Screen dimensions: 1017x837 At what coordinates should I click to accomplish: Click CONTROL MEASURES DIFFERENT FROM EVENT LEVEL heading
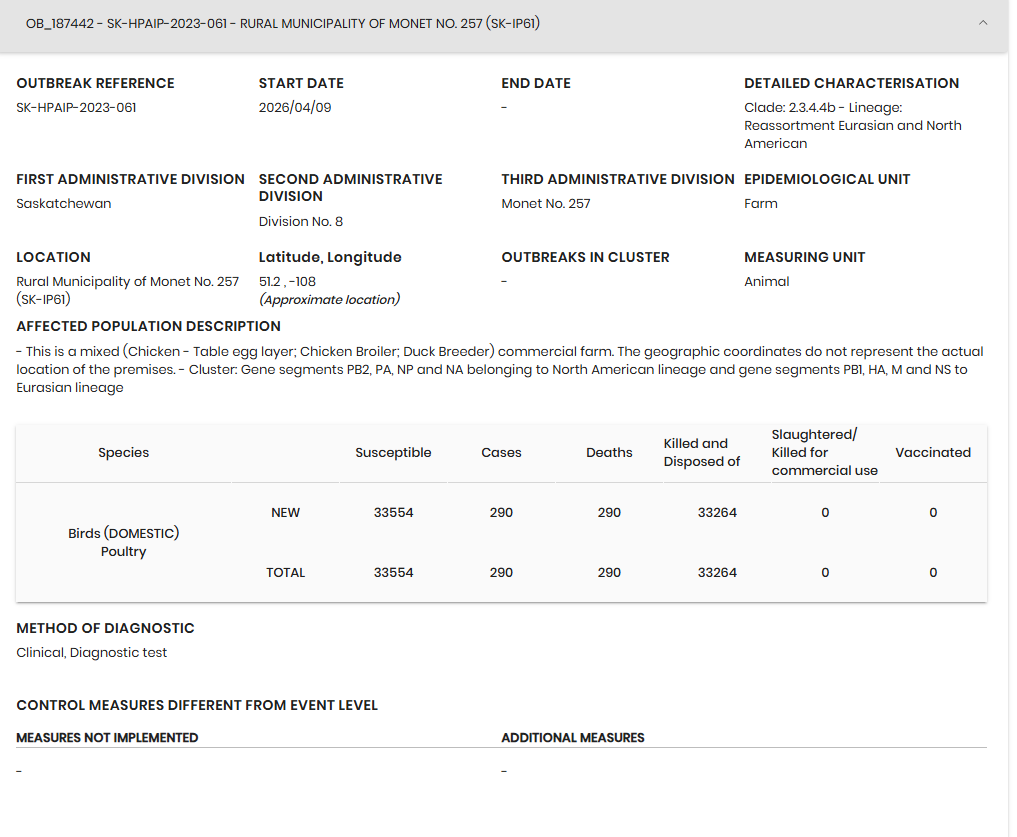[197, 705]
